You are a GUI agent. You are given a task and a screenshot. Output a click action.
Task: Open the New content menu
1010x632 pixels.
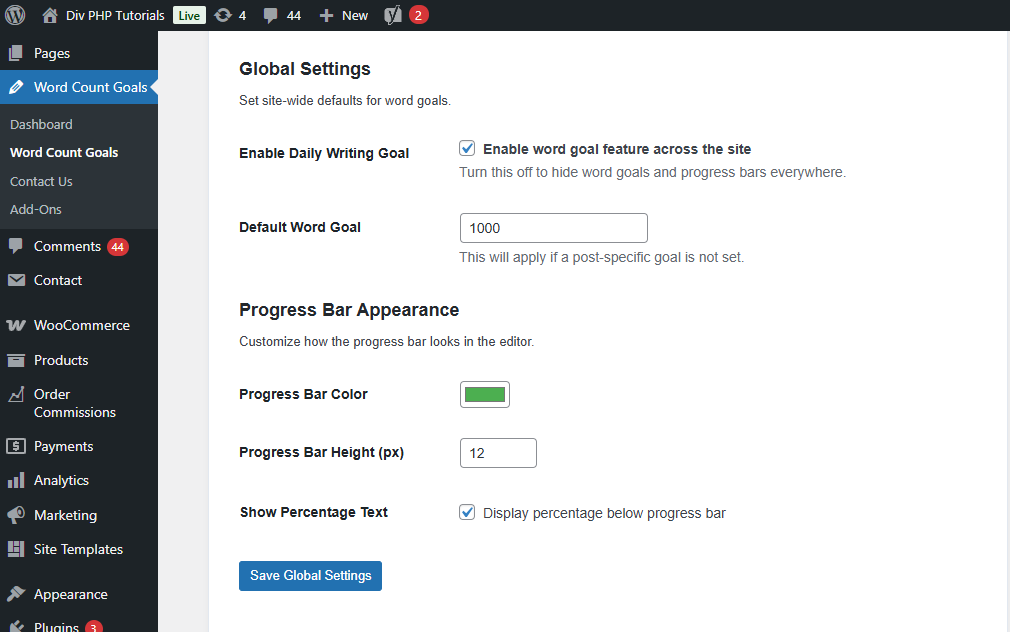(343, 15)
